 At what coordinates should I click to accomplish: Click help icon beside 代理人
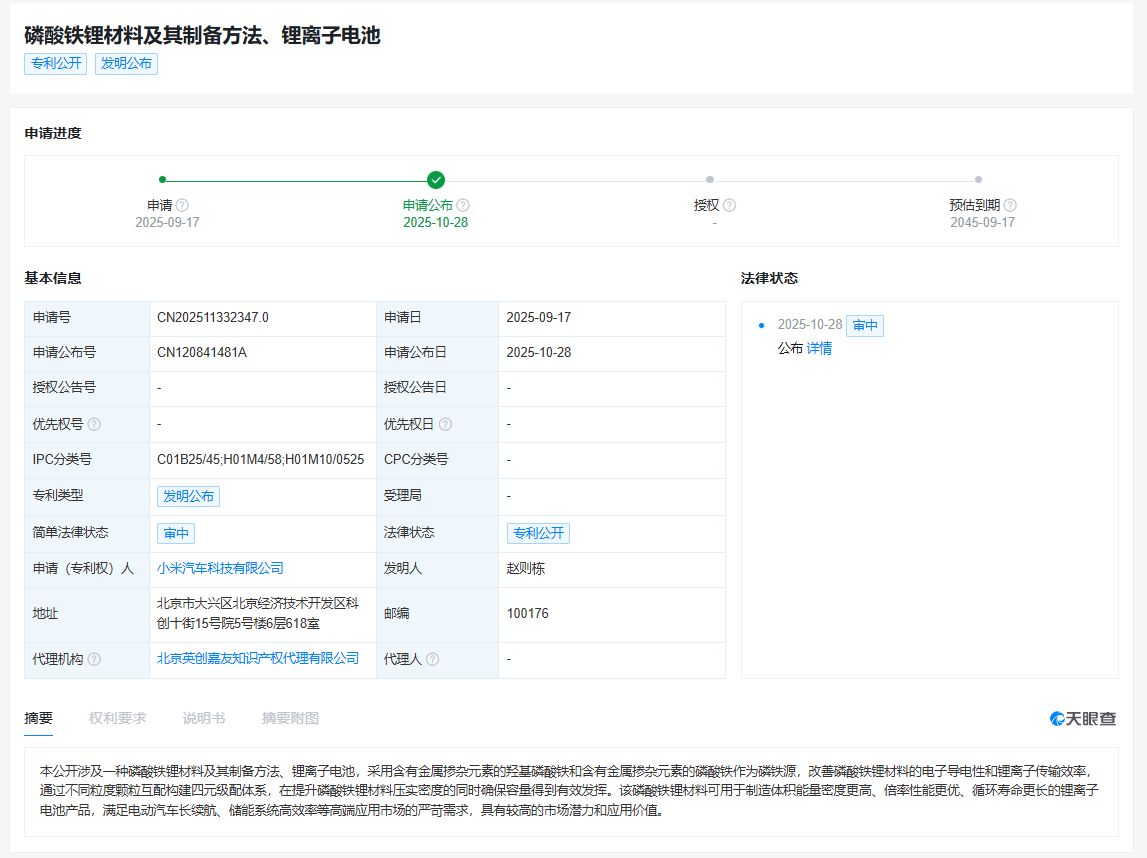point(432,659)
